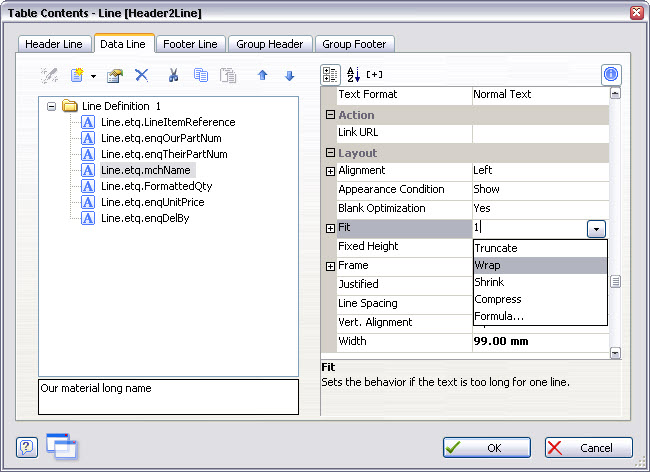
Task: Click the categorized property view icon
Action: pos(330,75)
